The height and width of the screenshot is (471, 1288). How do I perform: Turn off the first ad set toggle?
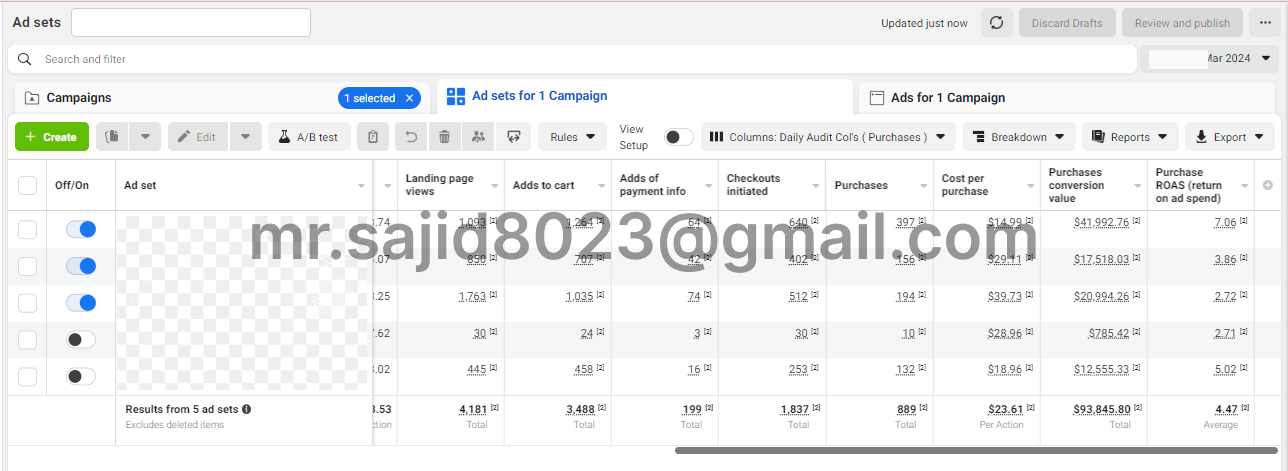coord(81,229)
